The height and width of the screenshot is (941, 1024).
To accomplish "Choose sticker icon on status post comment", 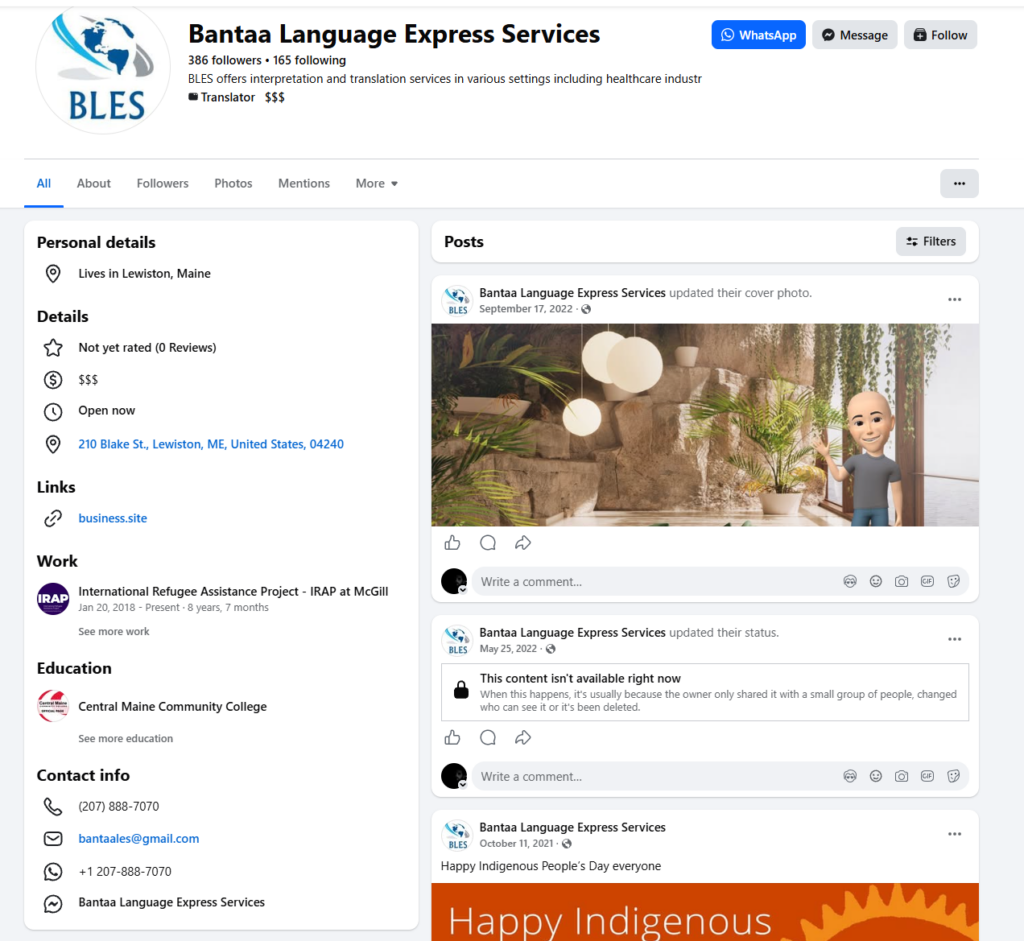I will click(953, 776).
